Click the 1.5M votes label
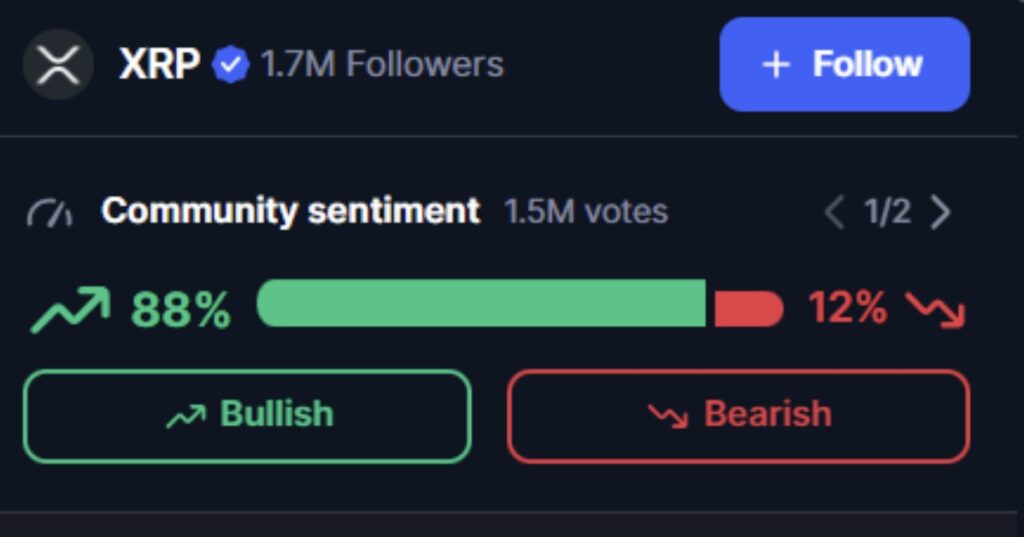Screen dimensions: 1024x537 586,212
